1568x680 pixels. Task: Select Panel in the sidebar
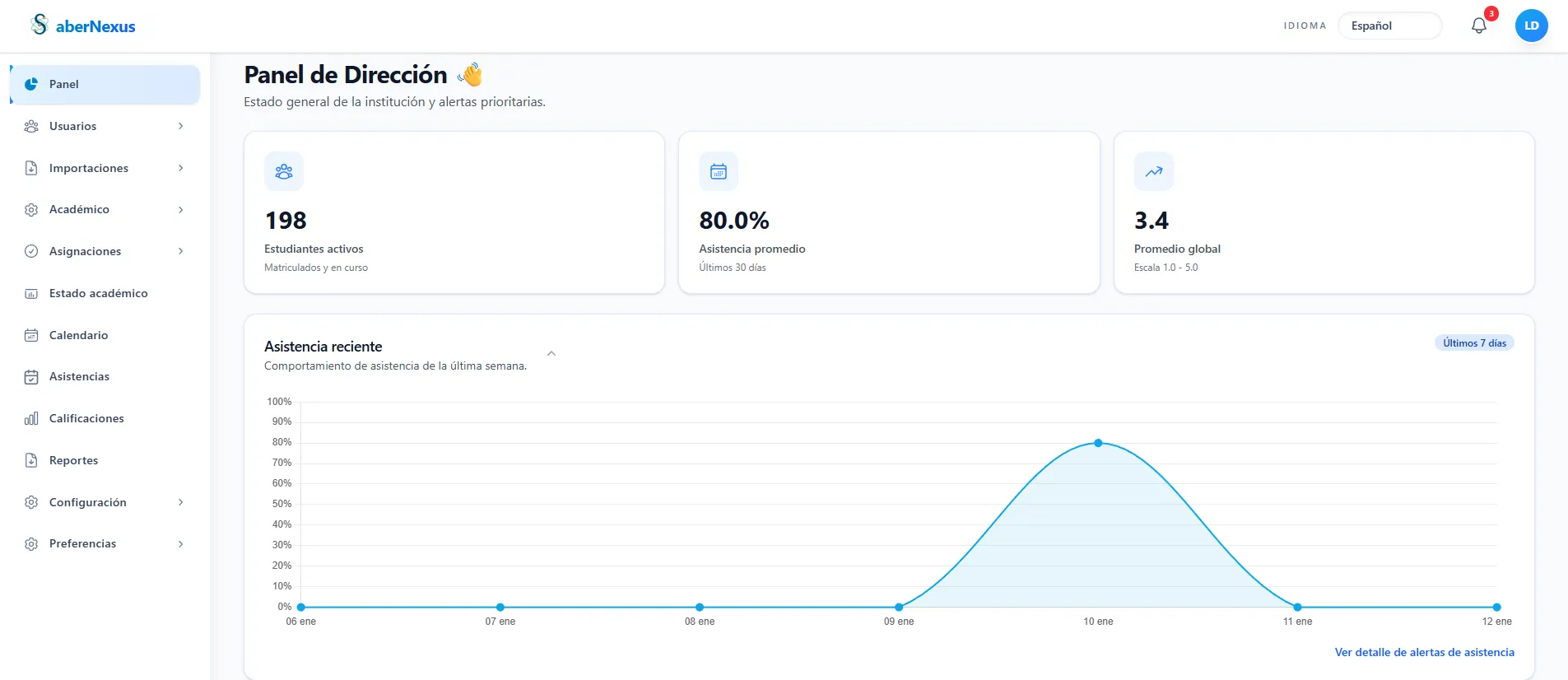coord(105,84)
